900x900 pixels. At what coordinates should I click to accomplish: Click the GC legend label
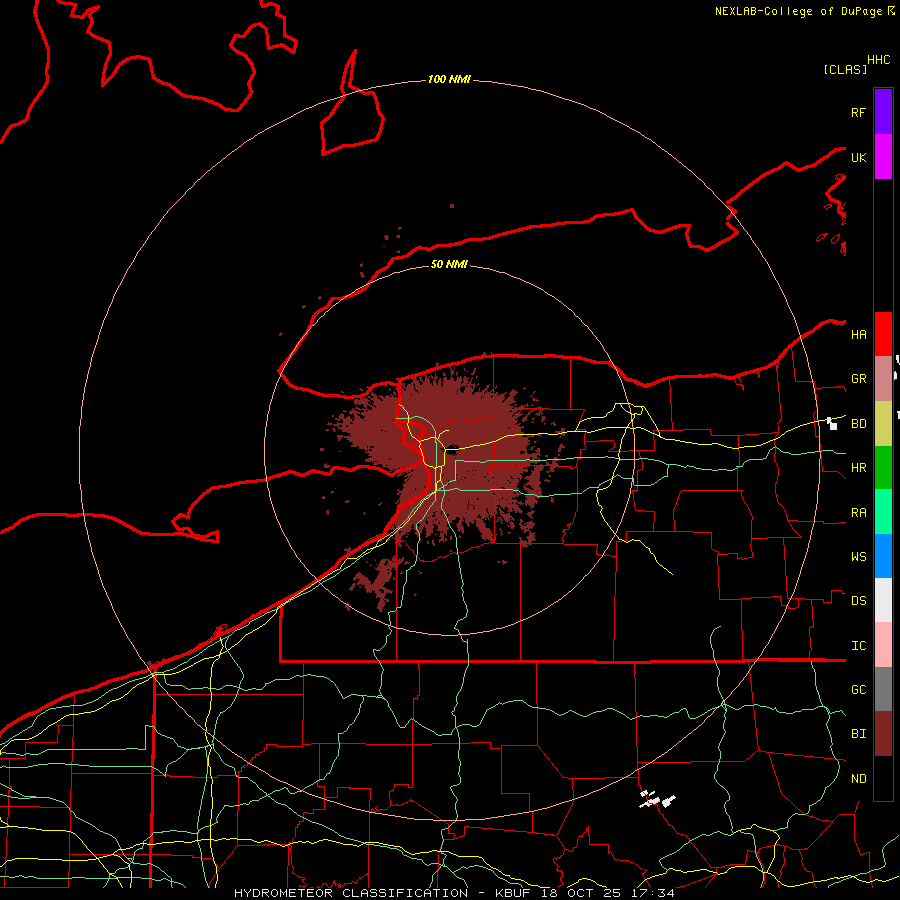point(858,690)
